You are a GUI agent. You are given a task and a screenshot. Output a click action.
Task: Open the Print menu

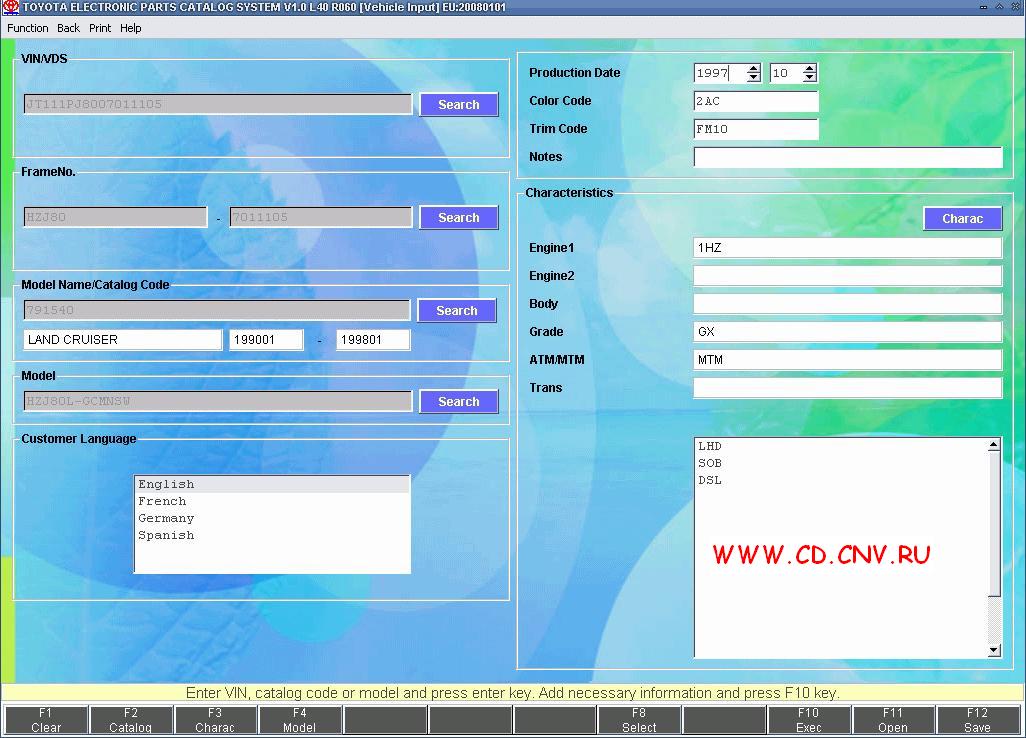[x=100, y=28]
